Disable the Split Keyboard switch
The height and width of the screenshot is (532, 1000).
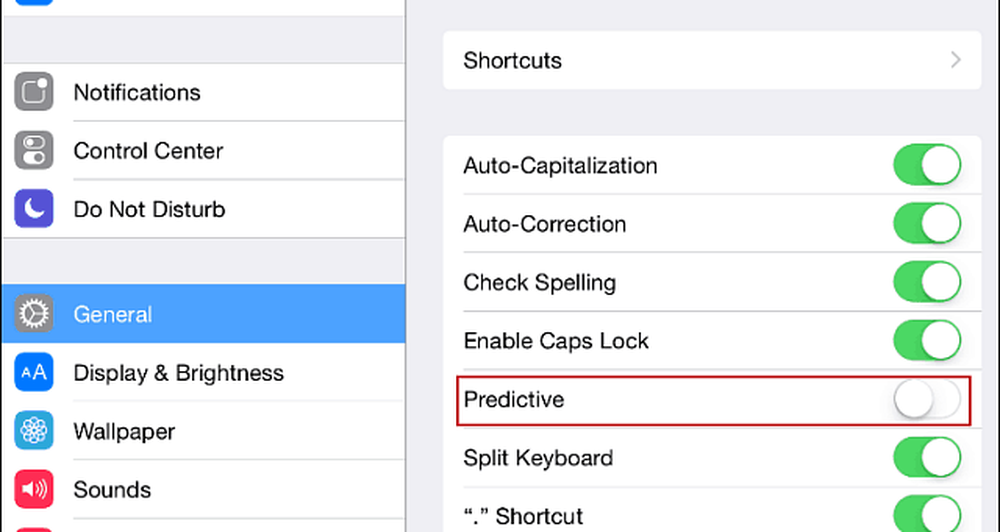point(927,459)
